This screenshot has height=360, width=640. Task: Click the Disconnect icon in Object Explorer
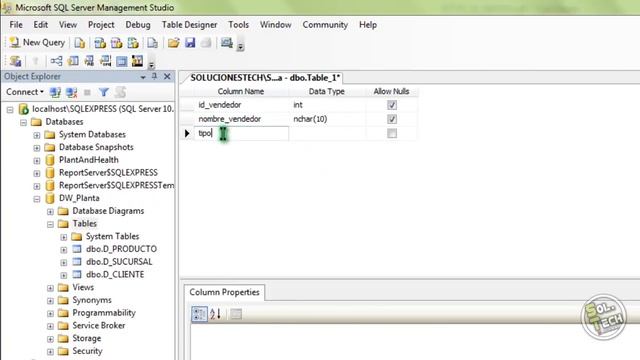point(71,93)
